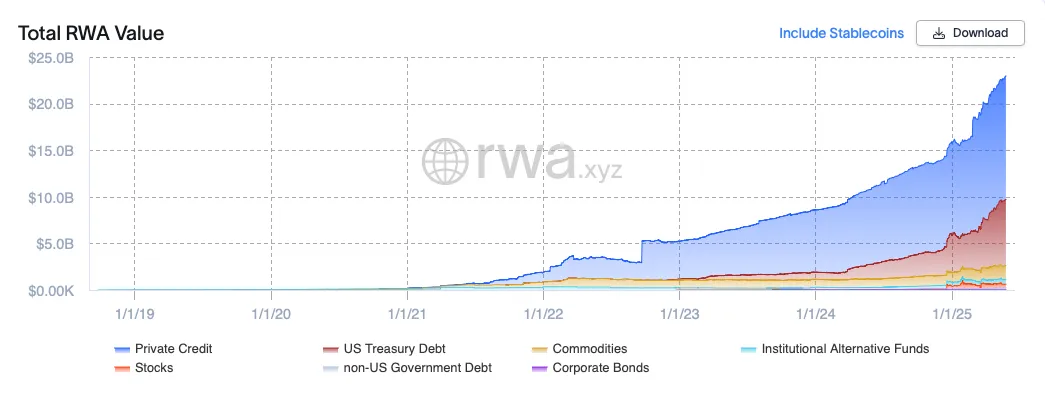Click the Stocks orange legend swatch

[122, 368]
